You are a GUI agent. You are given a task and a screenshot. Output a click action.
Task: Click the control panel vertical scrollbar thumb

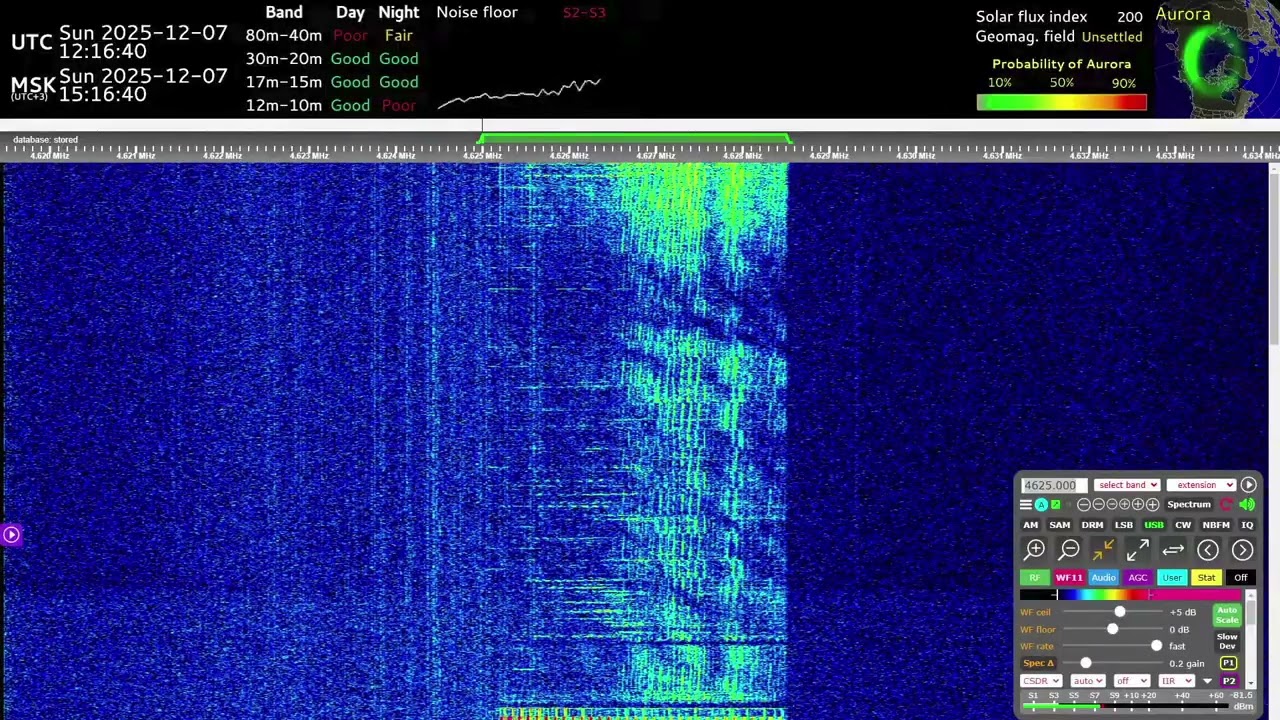(1251, 612)
